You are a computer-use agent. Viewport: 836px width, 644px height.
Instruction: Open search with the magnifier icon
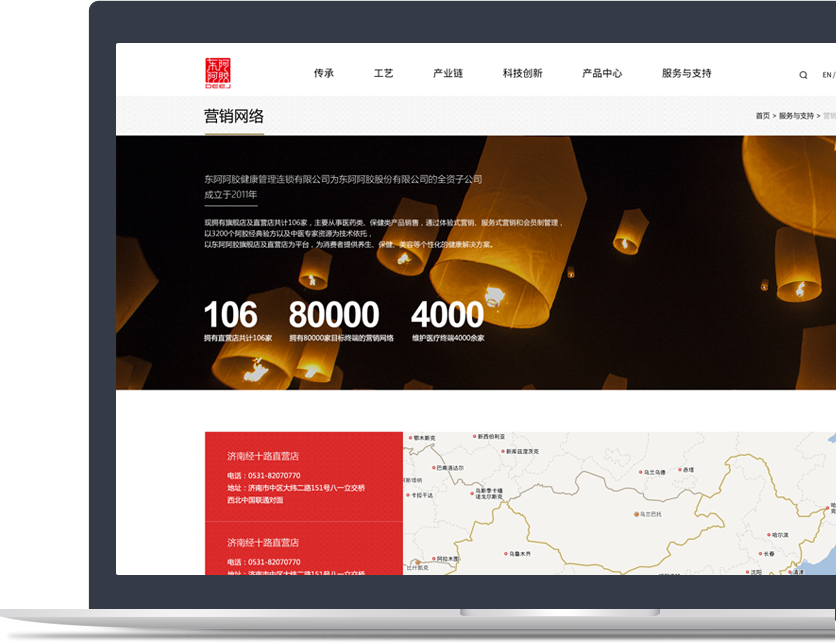click(803, 75)
